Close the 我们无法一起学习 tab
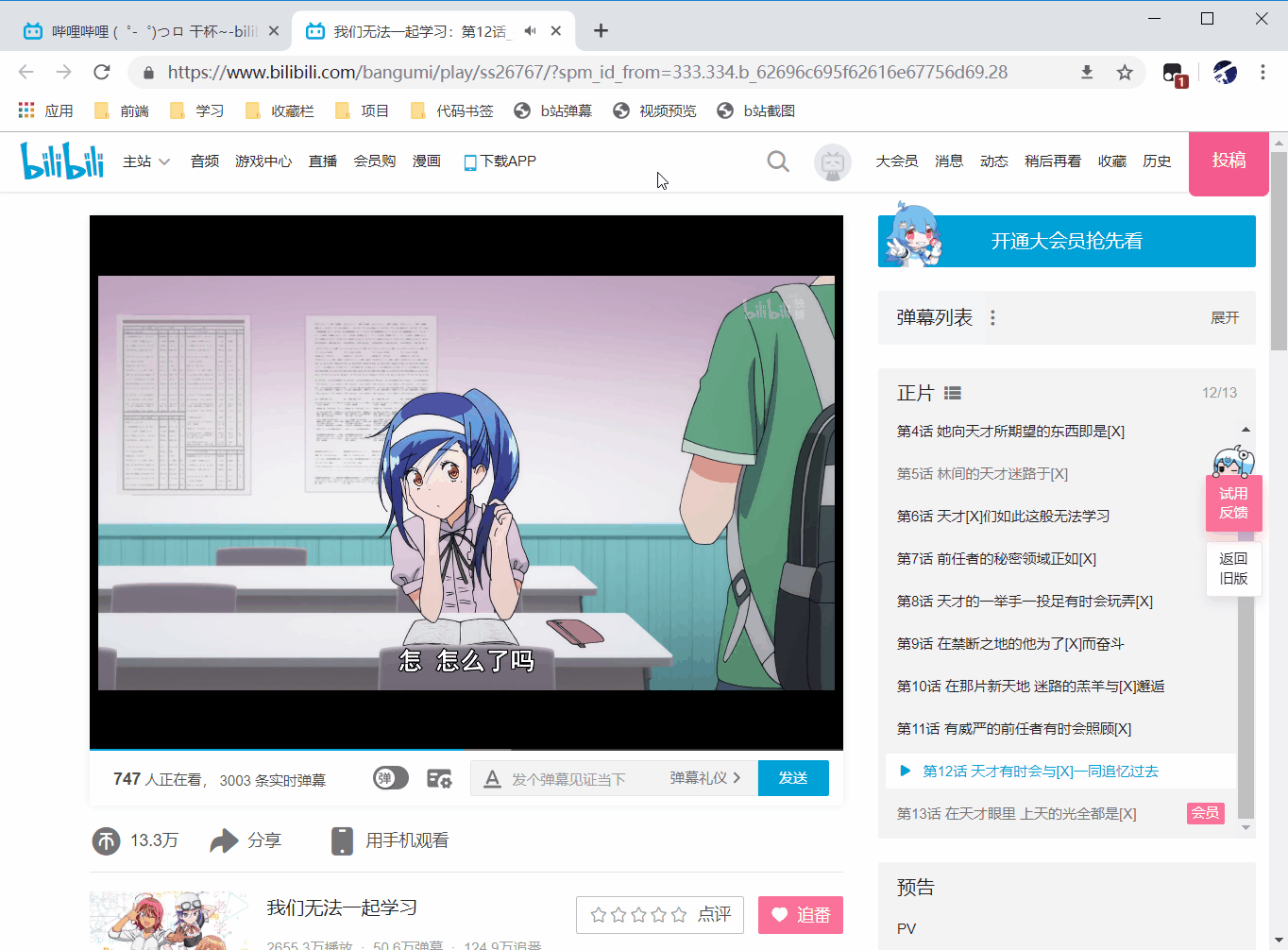This screenshot has height=950, width=1288. pyautogui.click(x=556, y=31)
